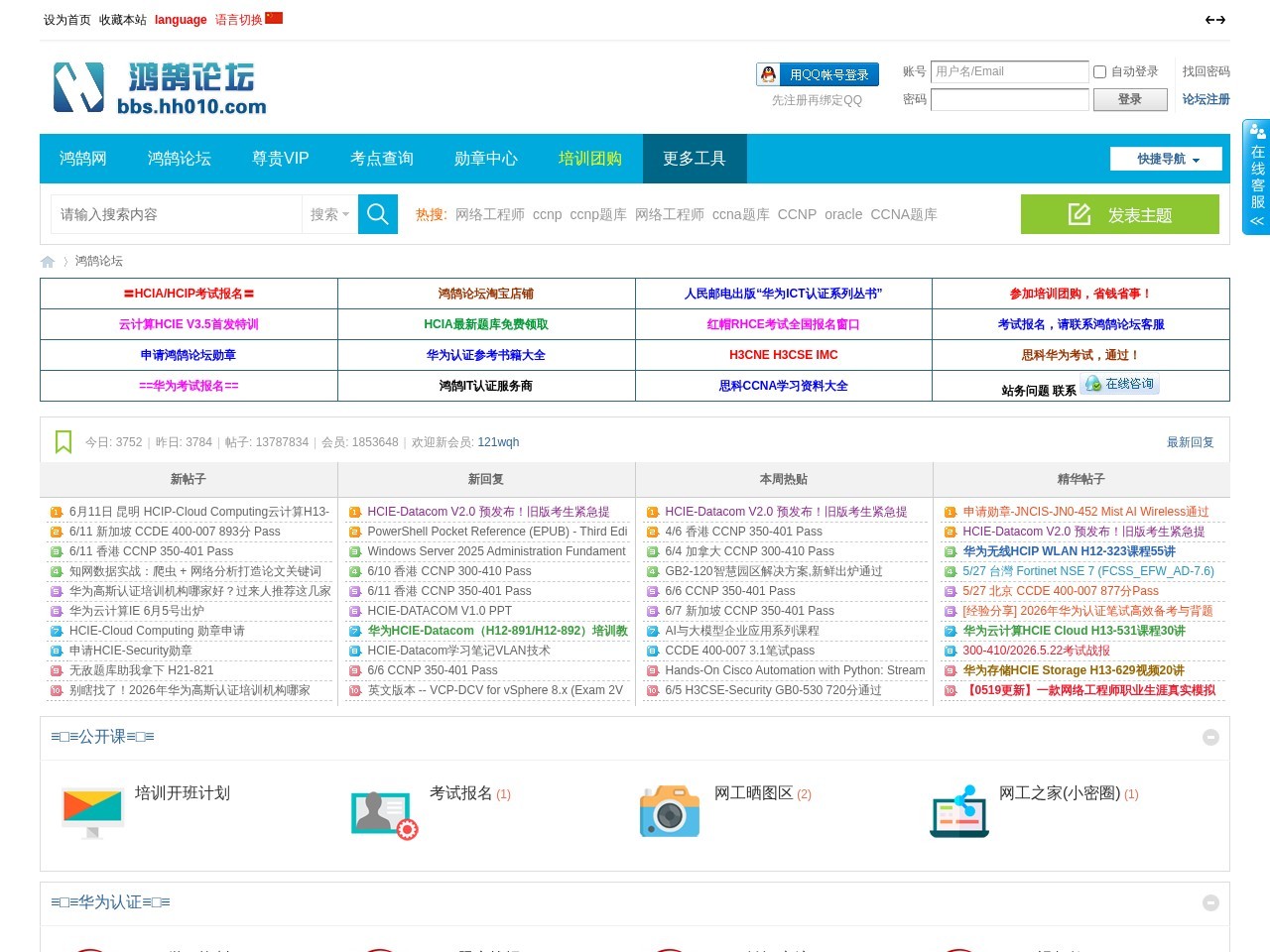Click rank icon beside 4/6 香港 CCNP 350-401 Pass
The width and height of the screenshot is (1270, 952).
coord(653,532)
